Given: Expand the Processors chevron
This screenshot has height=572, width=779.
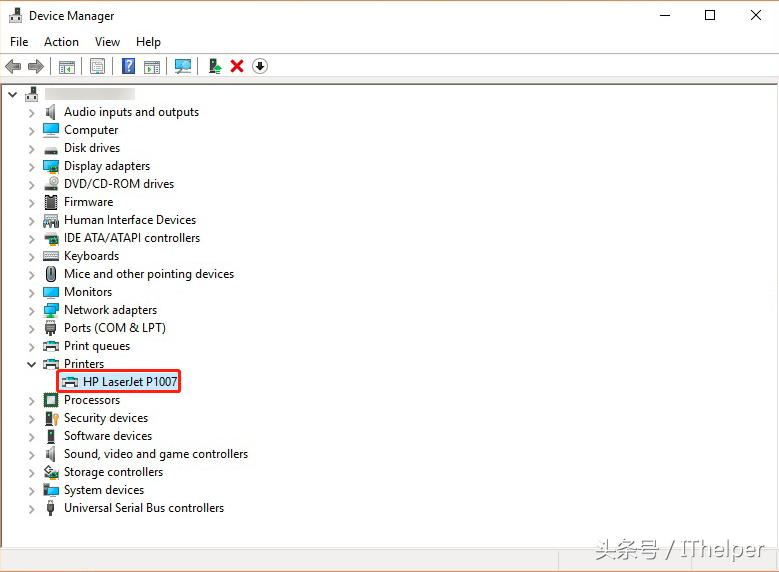Looking at the screenshot, I should tap(31, 401).
